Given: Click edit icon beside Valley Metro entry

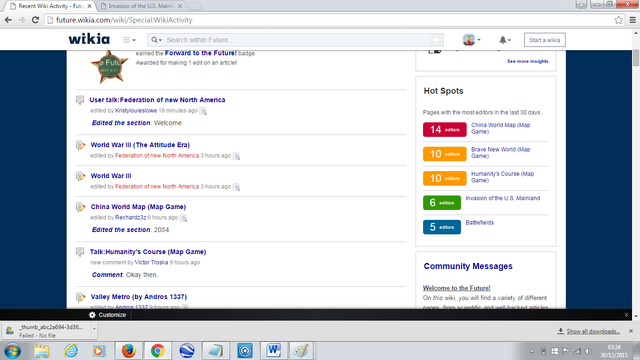Looking at the screenshot, I should [x=80, y=297].
